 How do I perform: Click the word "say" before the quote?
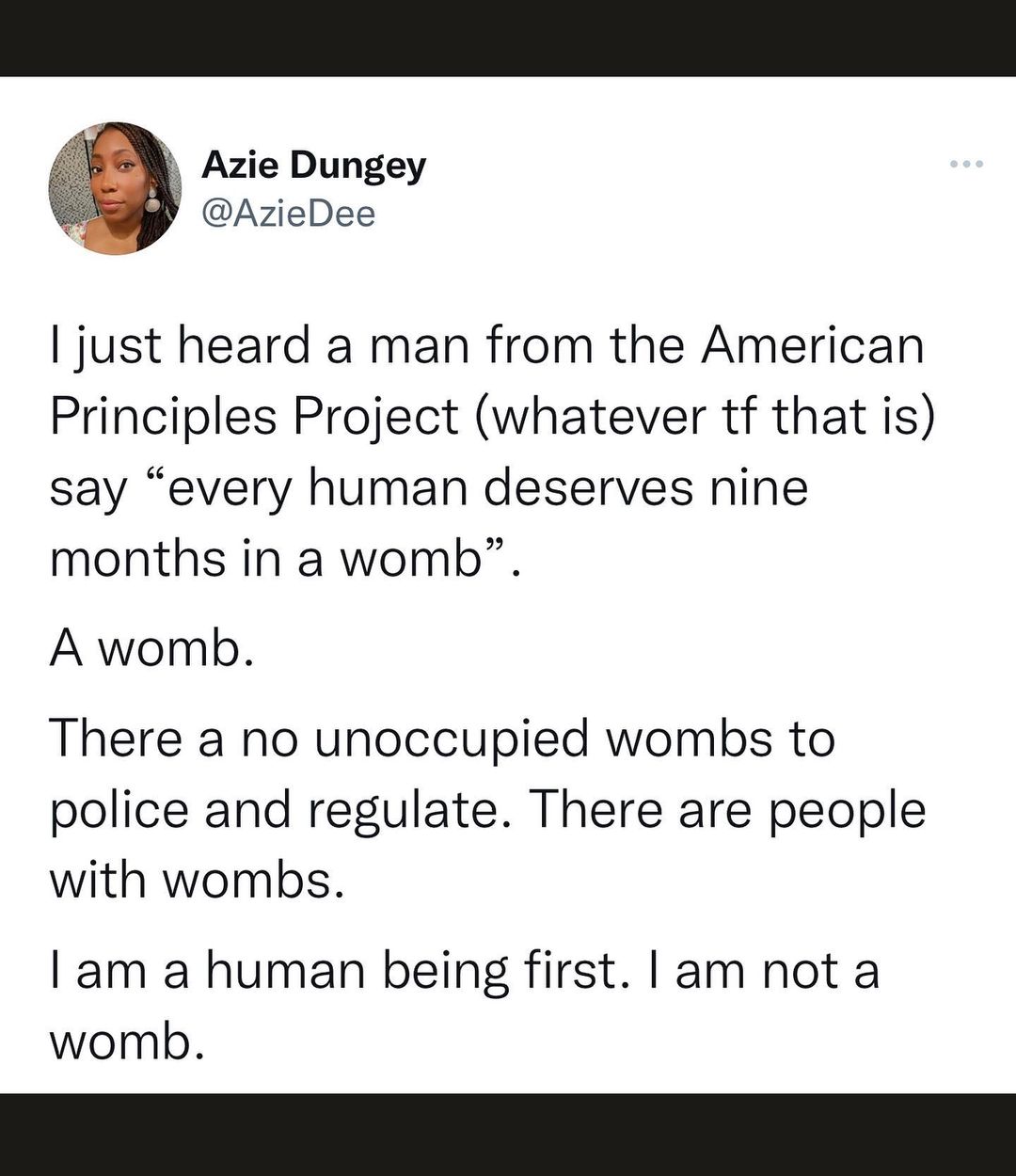click(x=87, y=489)
